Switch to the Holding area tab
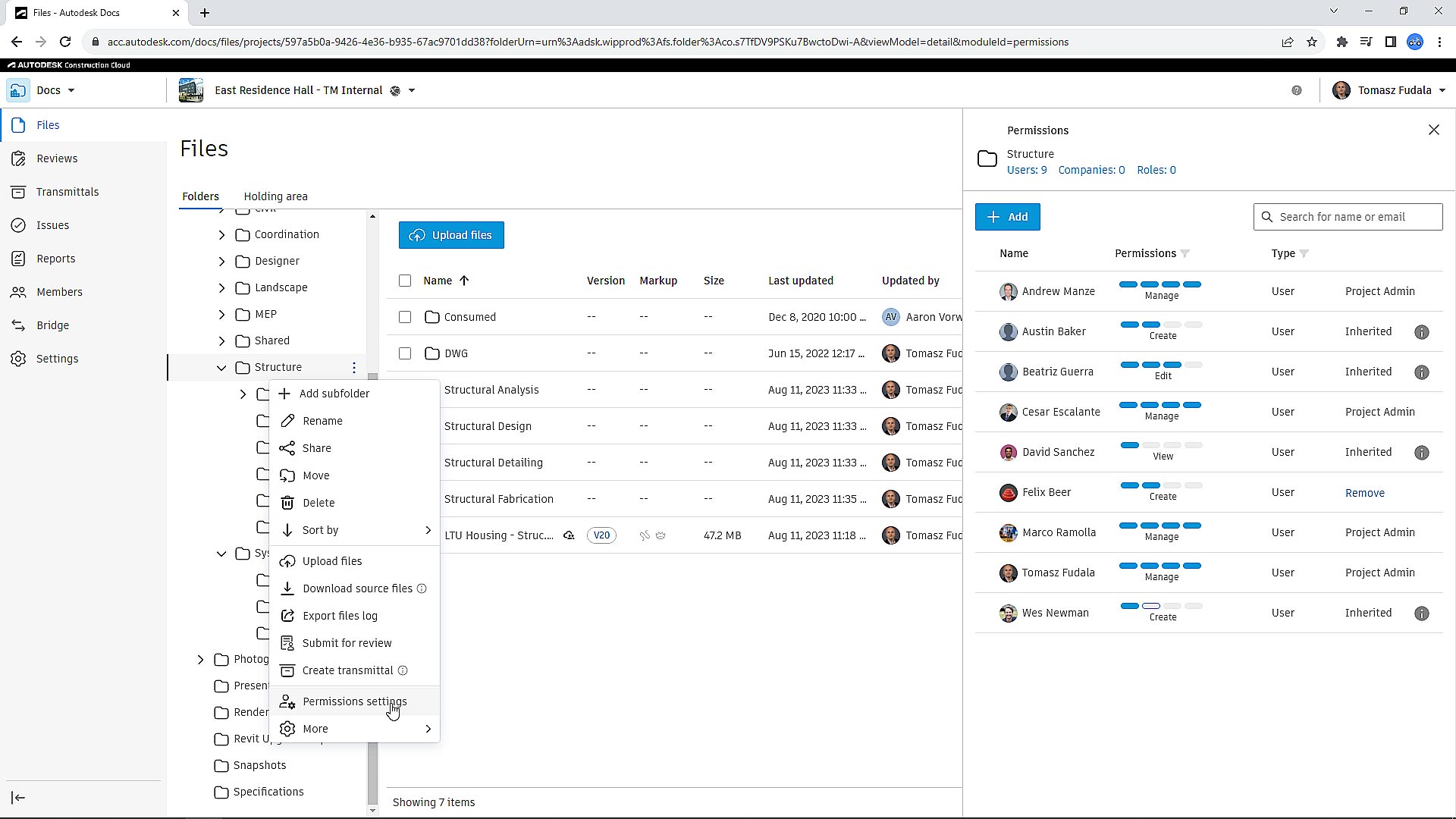This screenshot has width=1456, height=819. 275,196
